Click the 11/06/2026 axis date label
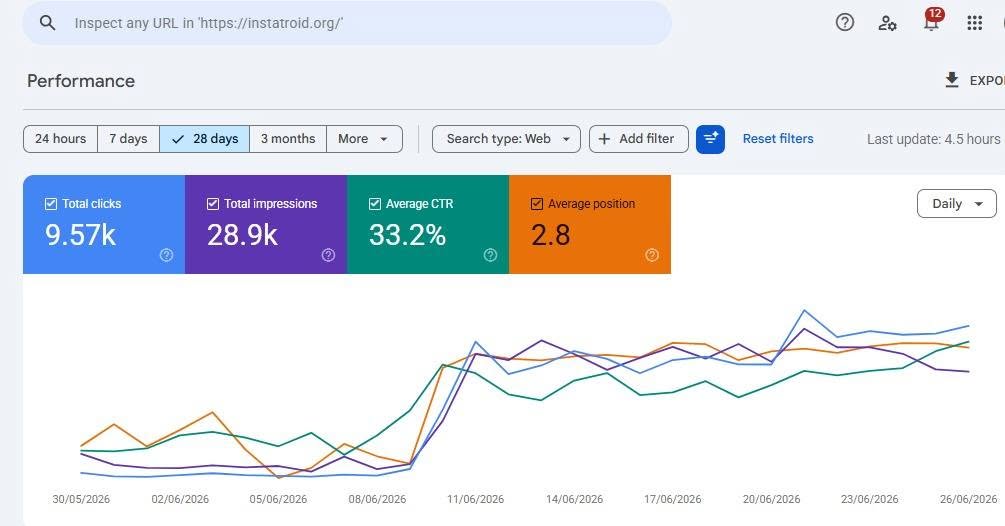Screen dimensions: 1005x526 pos(476,499)
